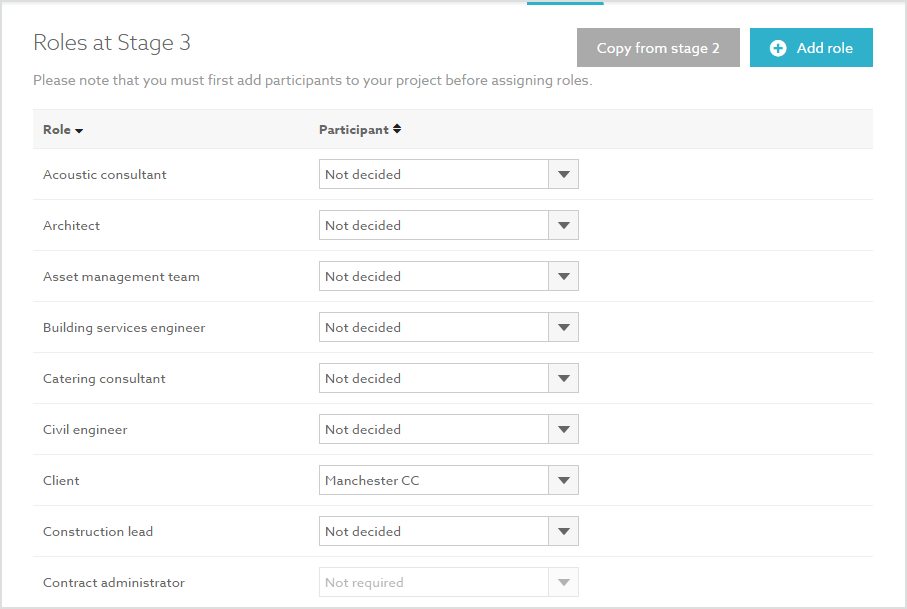The image size is (907, 609).
Task: Click Copy from stage 2 button
Action: [x=658, y=47]
